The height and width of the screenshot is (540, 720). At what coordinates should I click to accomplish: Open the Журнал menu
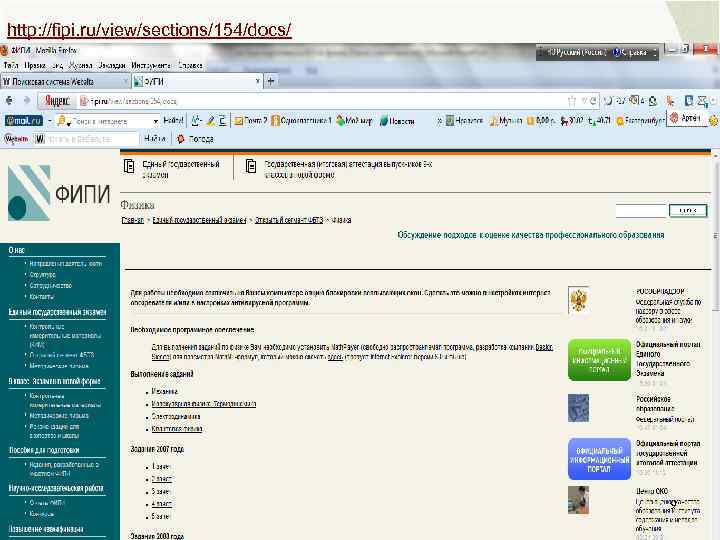tap(80, 65)
